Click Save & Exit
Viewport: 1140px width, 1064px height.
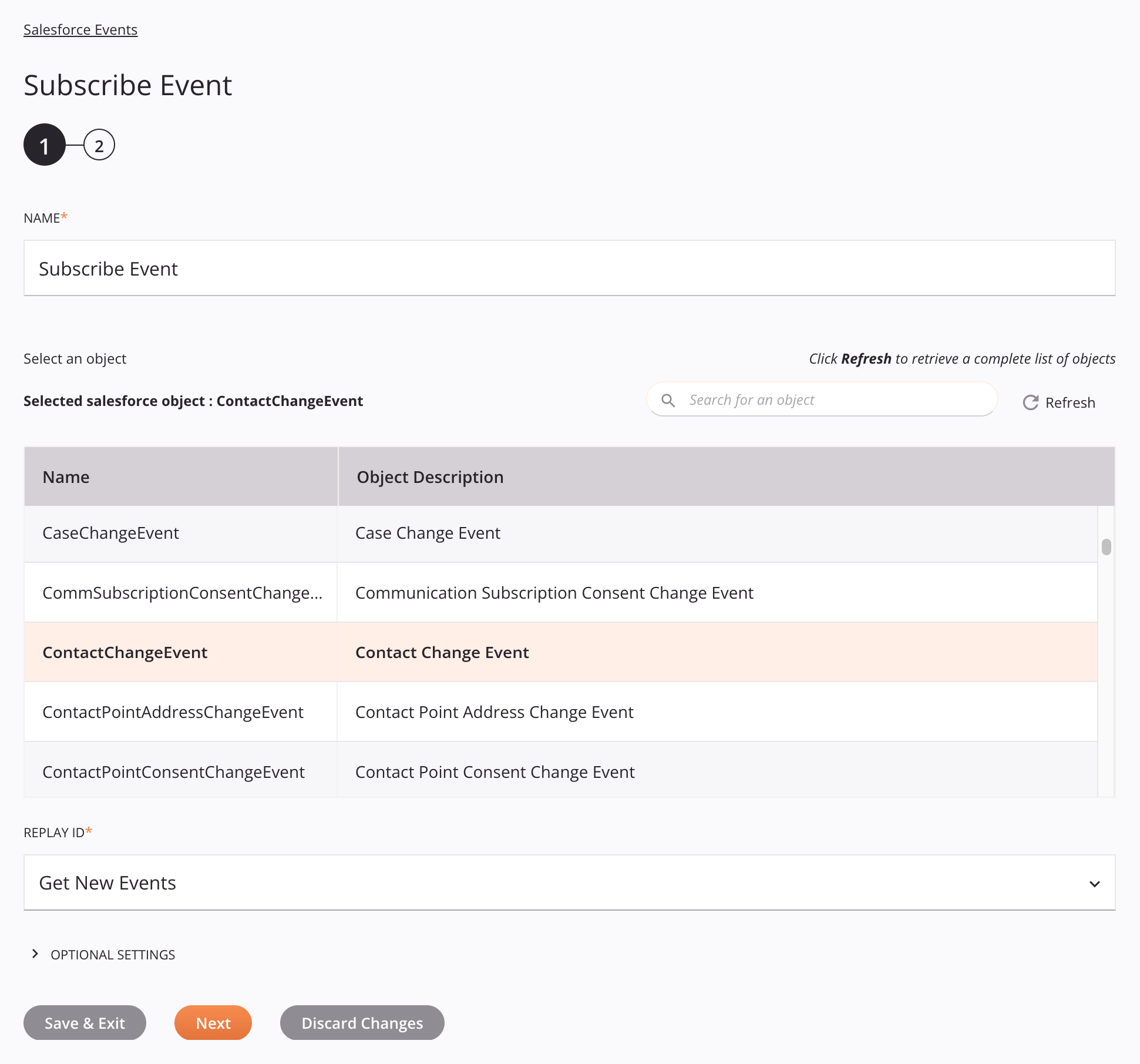pos(84,1022)
